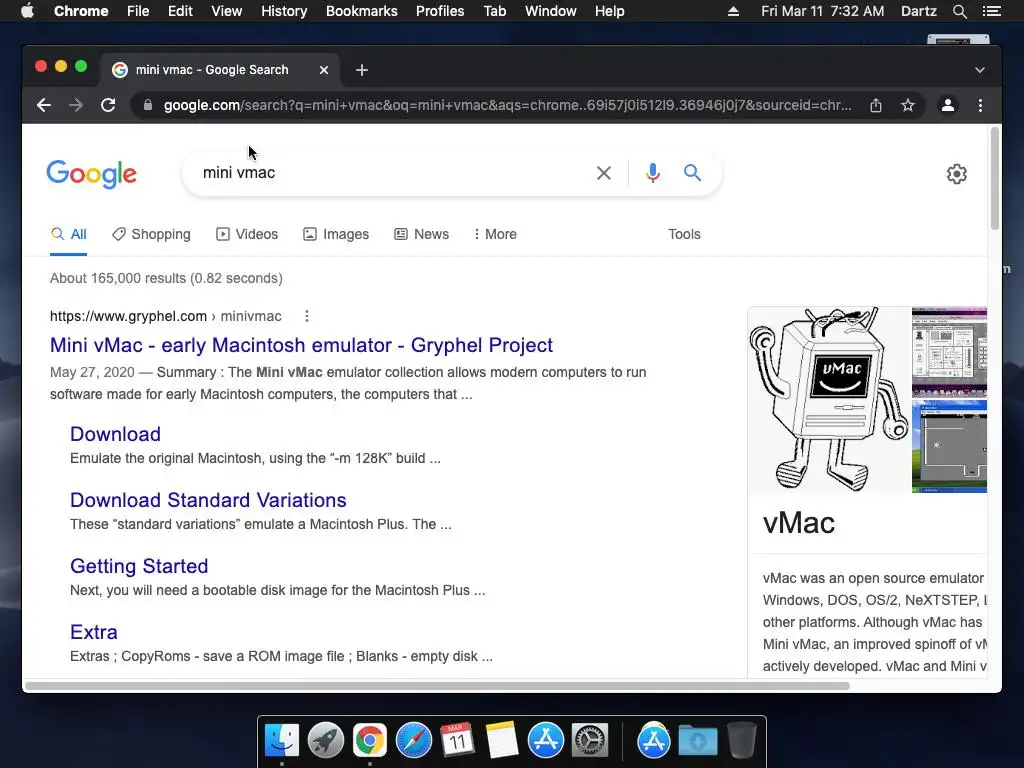Open the File menu
This screenshot has height=768, width=1024.
(138, 11)
